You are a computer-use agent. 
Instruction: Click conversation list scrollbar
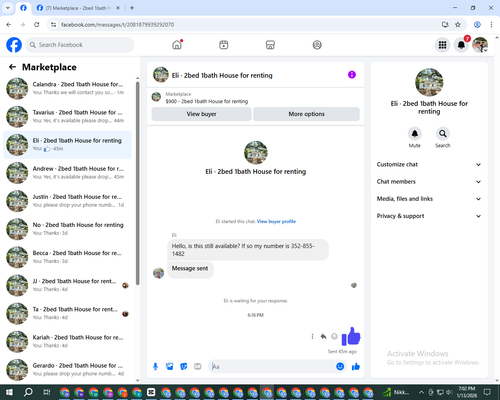[x=138, y=183]
